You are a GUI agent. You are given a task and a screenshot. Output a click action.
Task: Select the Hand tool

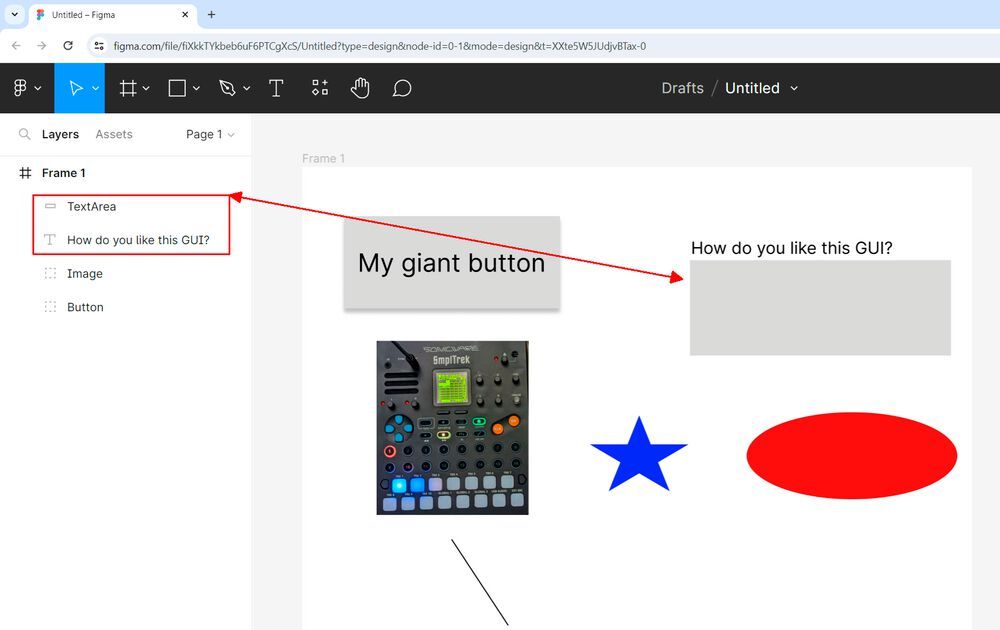click(359, 88)
